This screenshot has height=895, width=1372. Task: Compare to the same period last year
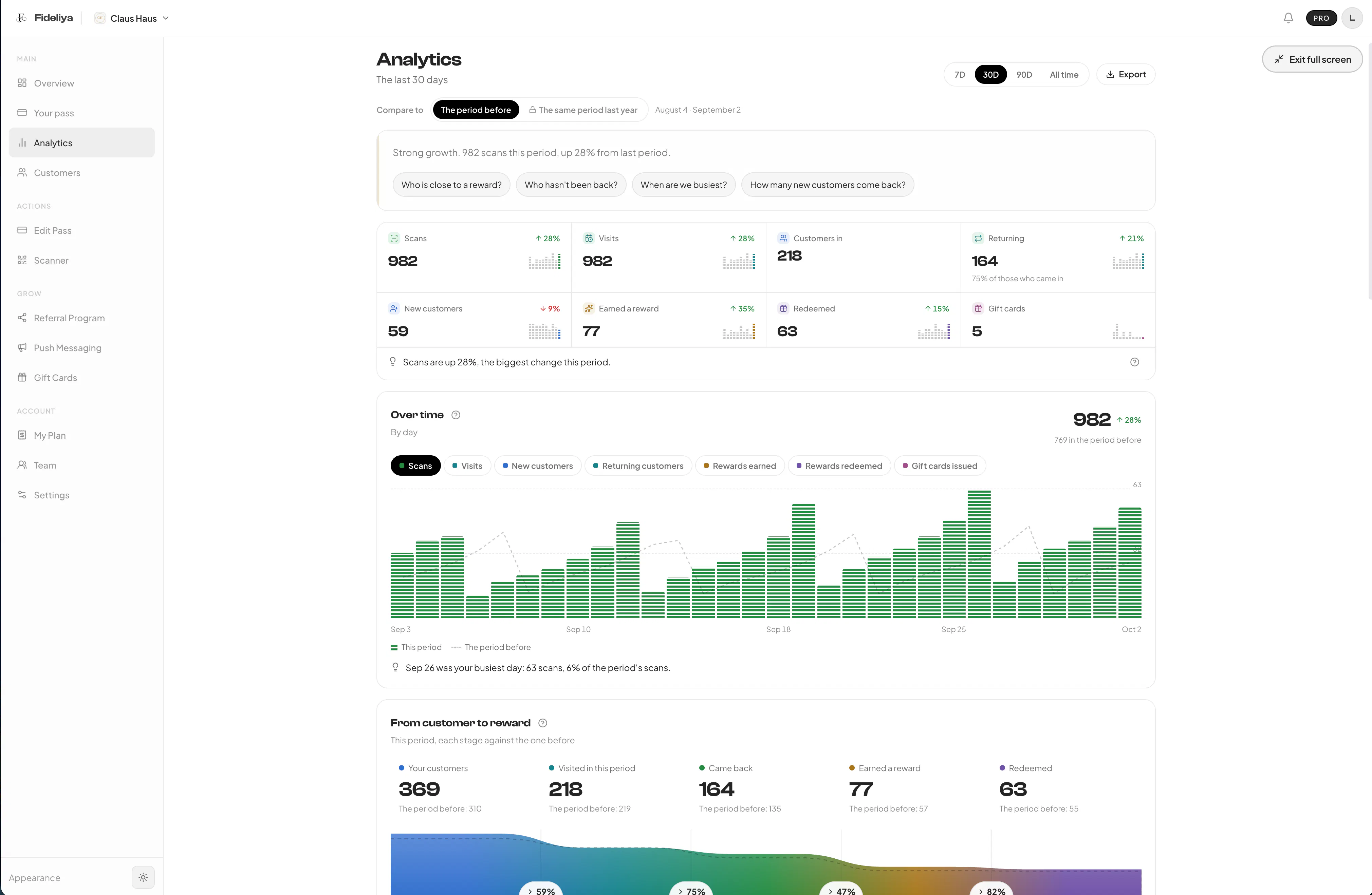click(583, 110)
